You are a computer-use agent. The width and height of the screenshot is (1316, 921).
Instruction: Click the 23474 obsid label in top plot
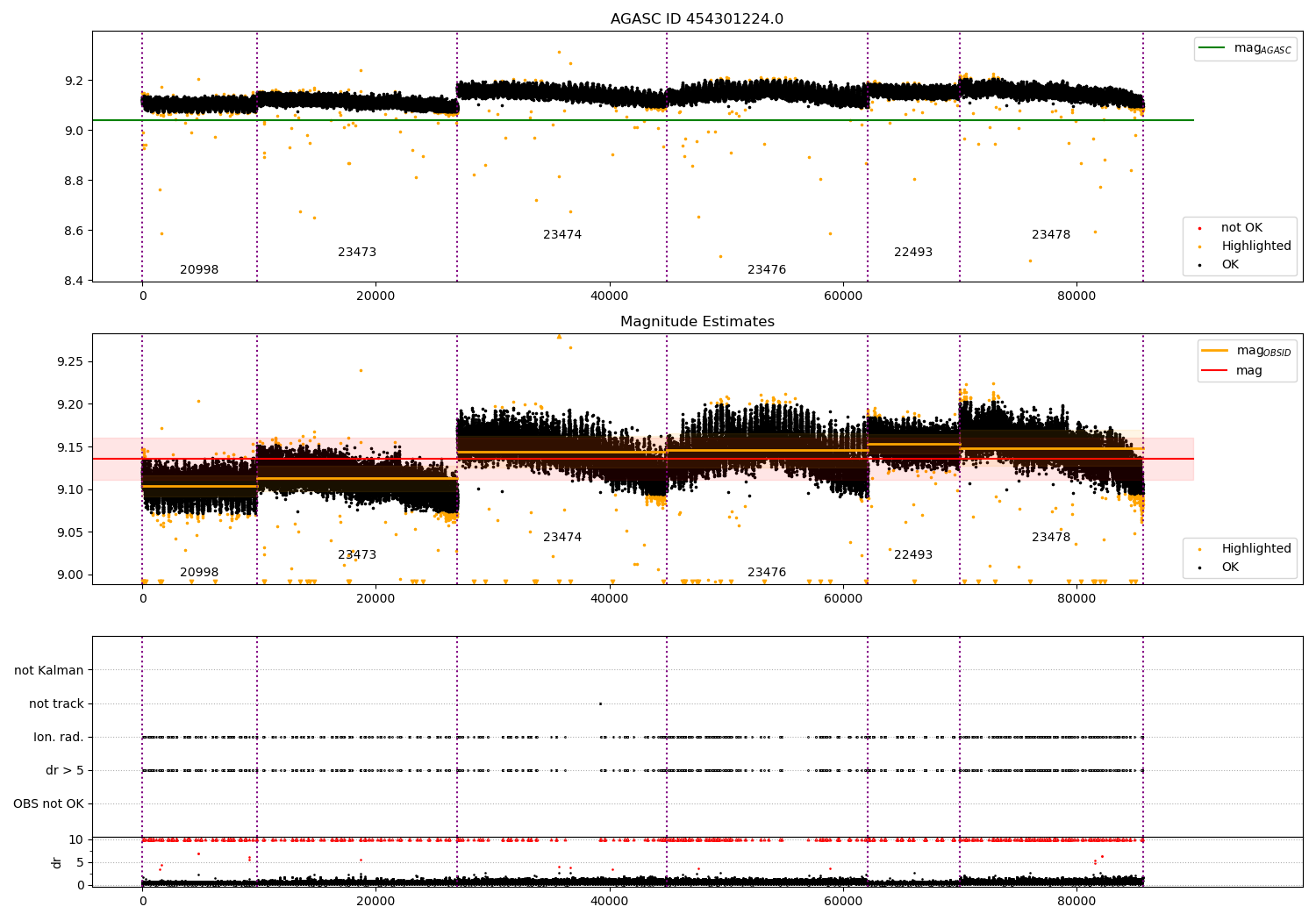[x=562, y=235]
